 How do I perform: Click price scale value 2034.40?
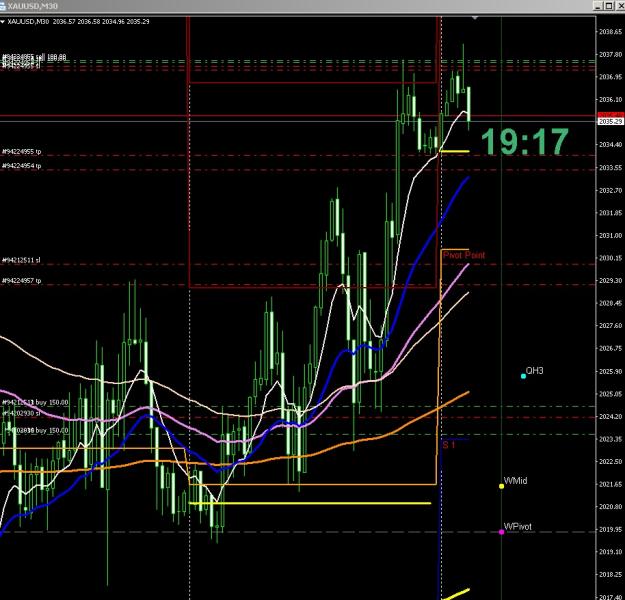610,145
